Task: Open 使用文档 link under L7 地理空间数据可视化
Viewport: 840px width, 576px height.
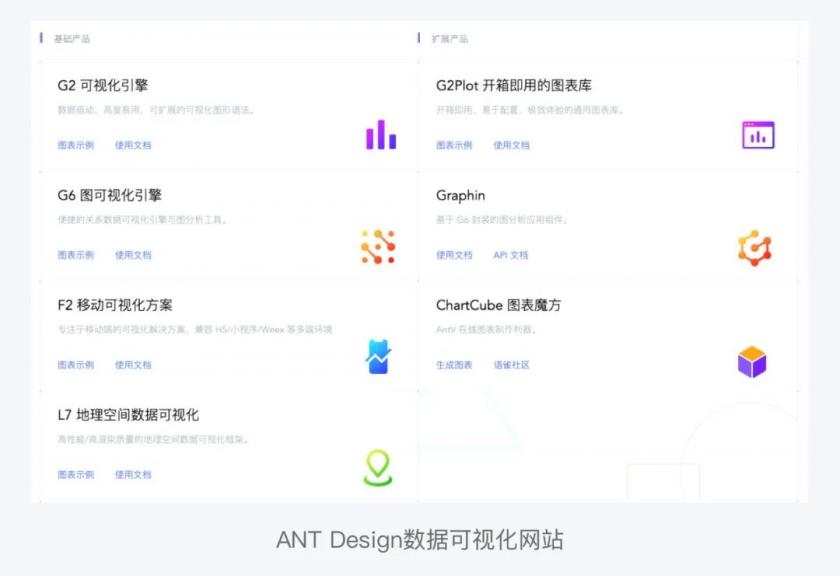Action: (133, 475)
